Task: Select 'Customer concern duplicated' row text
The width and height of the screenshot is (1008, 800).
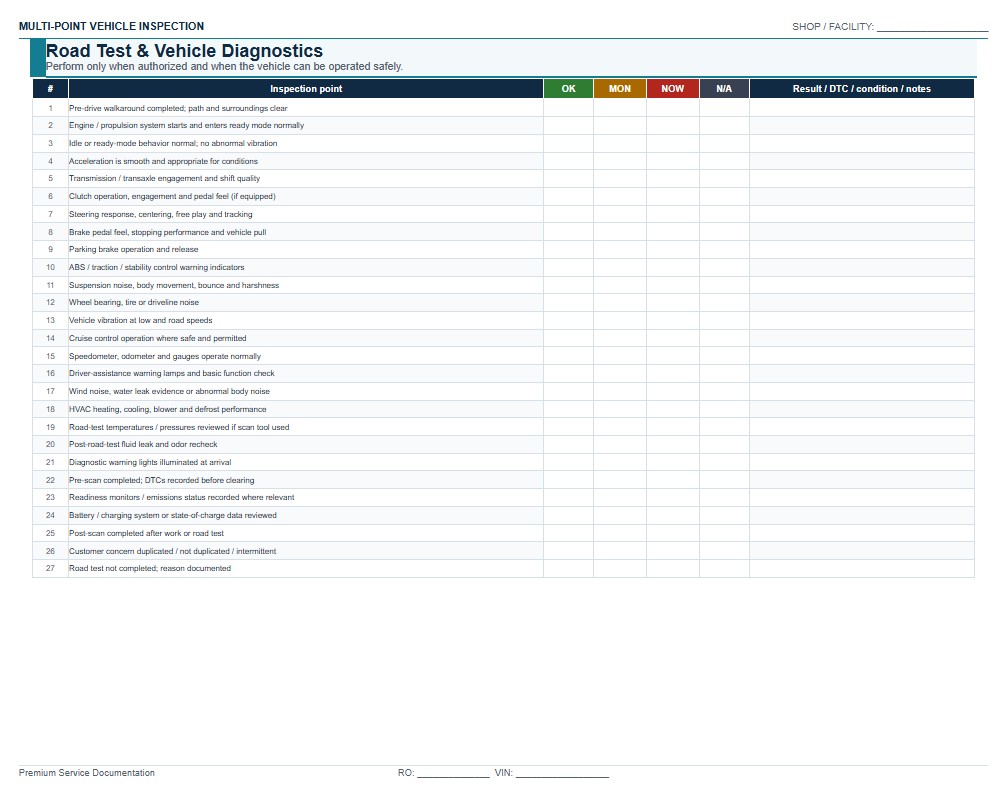Action: click(173, 552)
